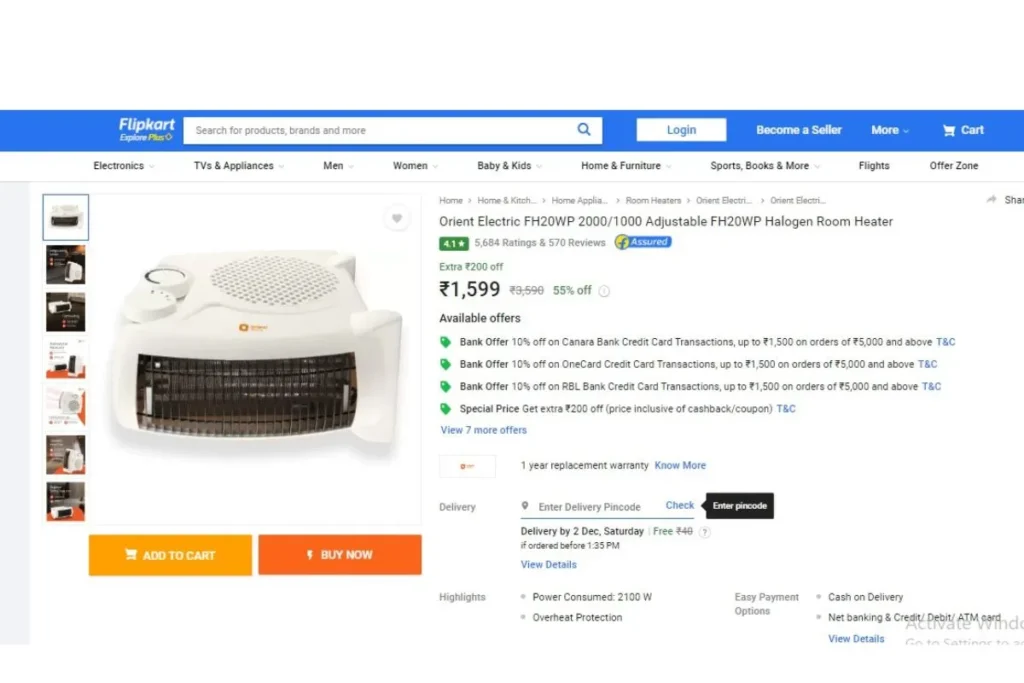Click the Flipkart Explore Plus logo
This screenshot has width=1024, height=683.
146,129
